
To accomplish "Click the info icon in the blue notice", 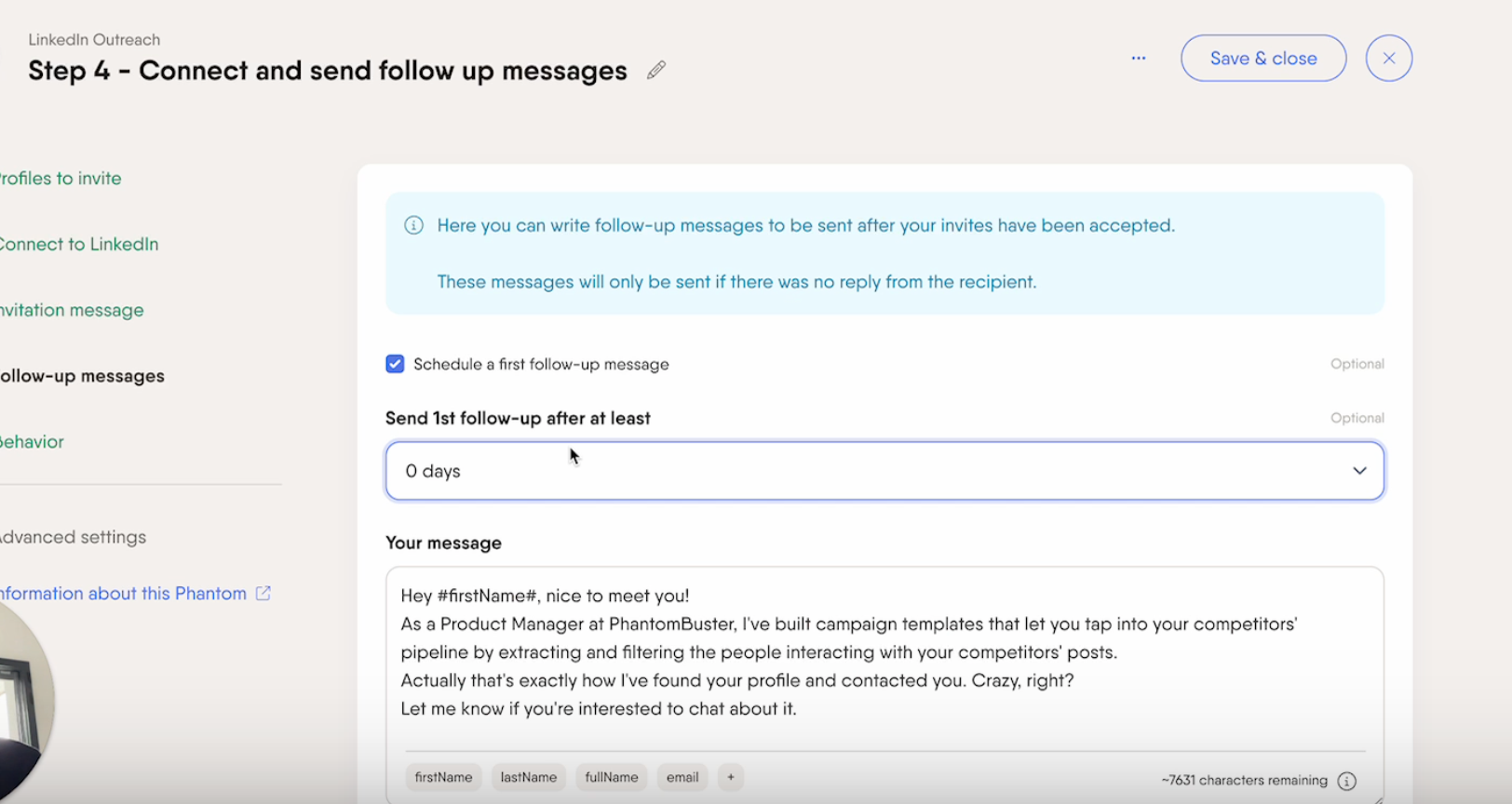I will (x=413, y=225).
